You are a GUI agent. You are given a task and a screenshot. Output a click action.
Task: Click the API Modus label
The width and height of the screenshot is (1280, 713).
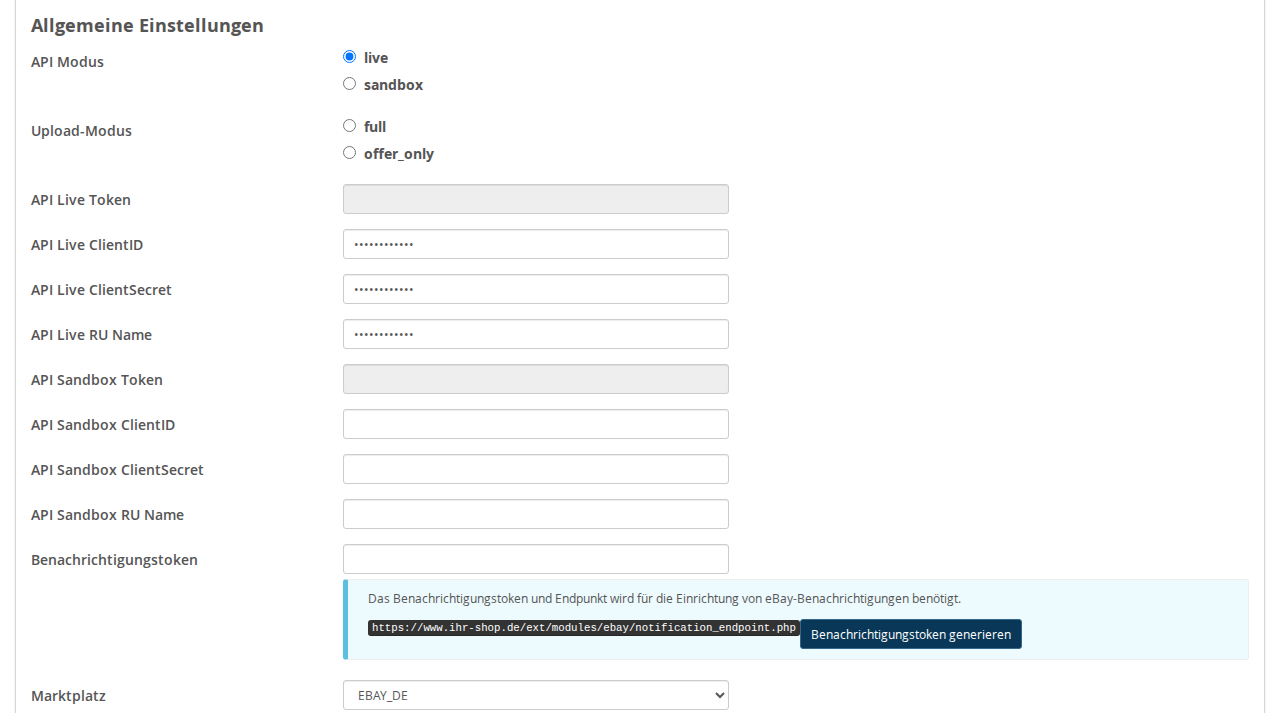point(67,62)
